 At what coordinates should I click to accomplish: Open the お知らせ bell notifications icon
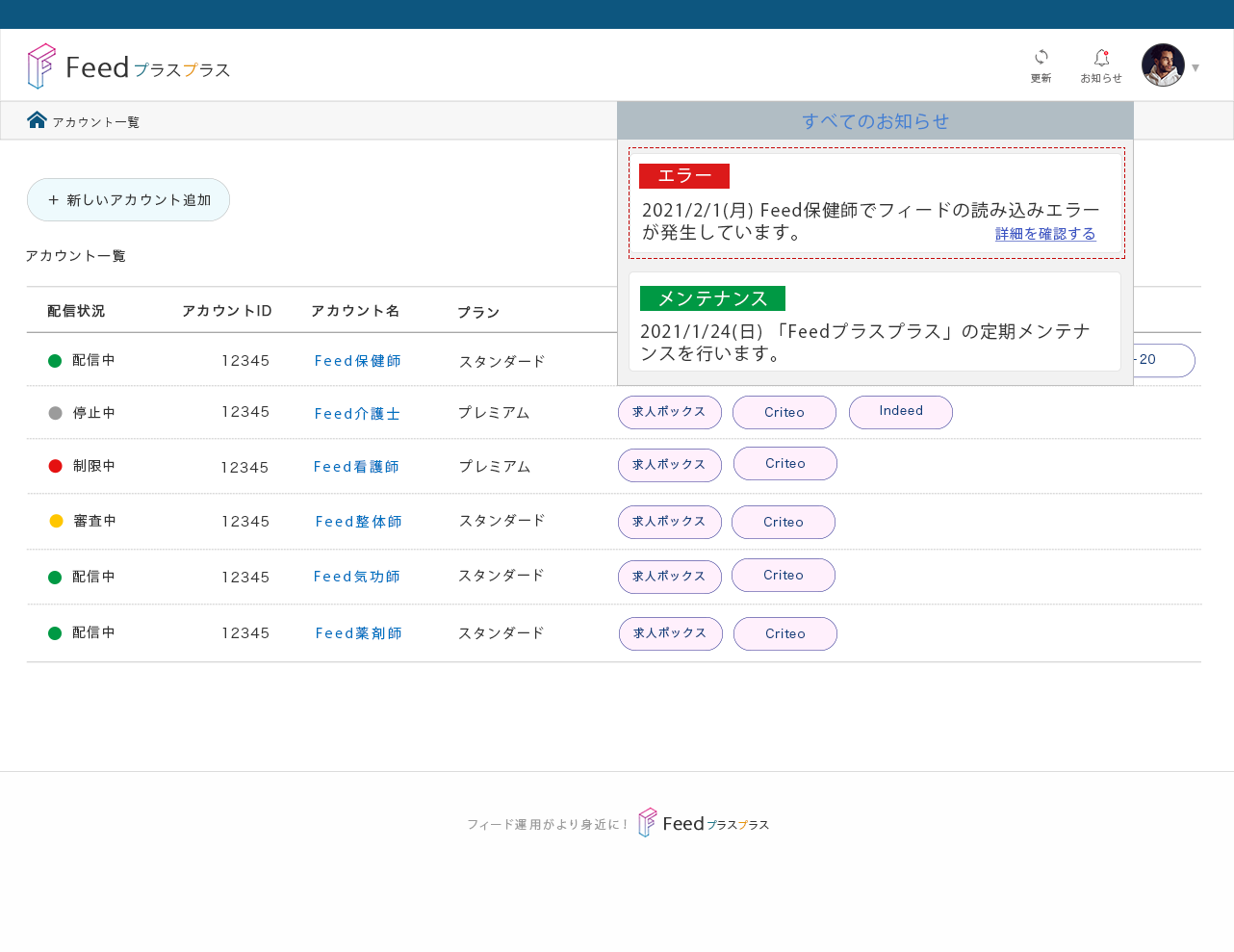tap(1101, 58)
